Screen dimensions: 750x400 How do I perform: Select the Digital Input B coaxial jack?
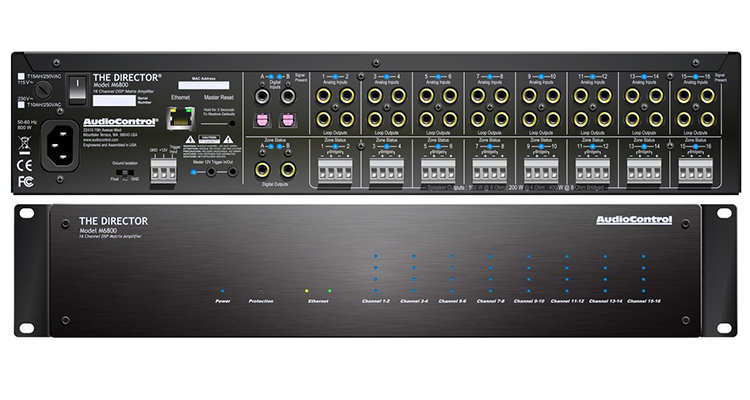pos(287,96)
